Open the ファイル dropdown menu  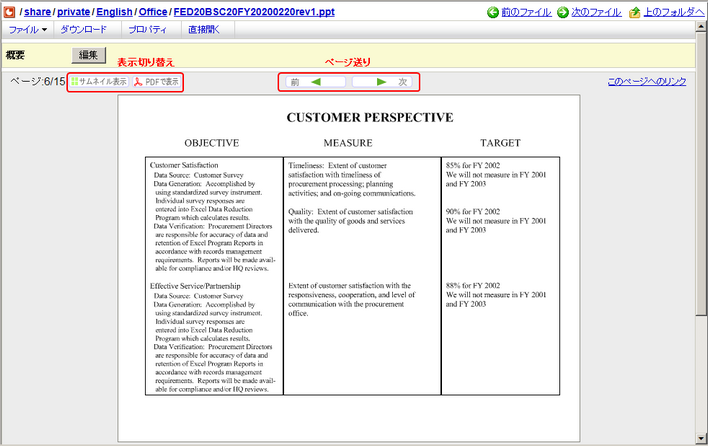pos(27,30)
